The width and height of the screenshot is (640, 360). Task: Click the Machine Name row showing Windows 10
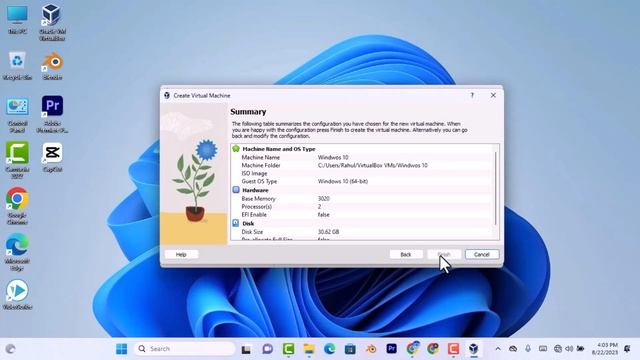pos(363,157)
